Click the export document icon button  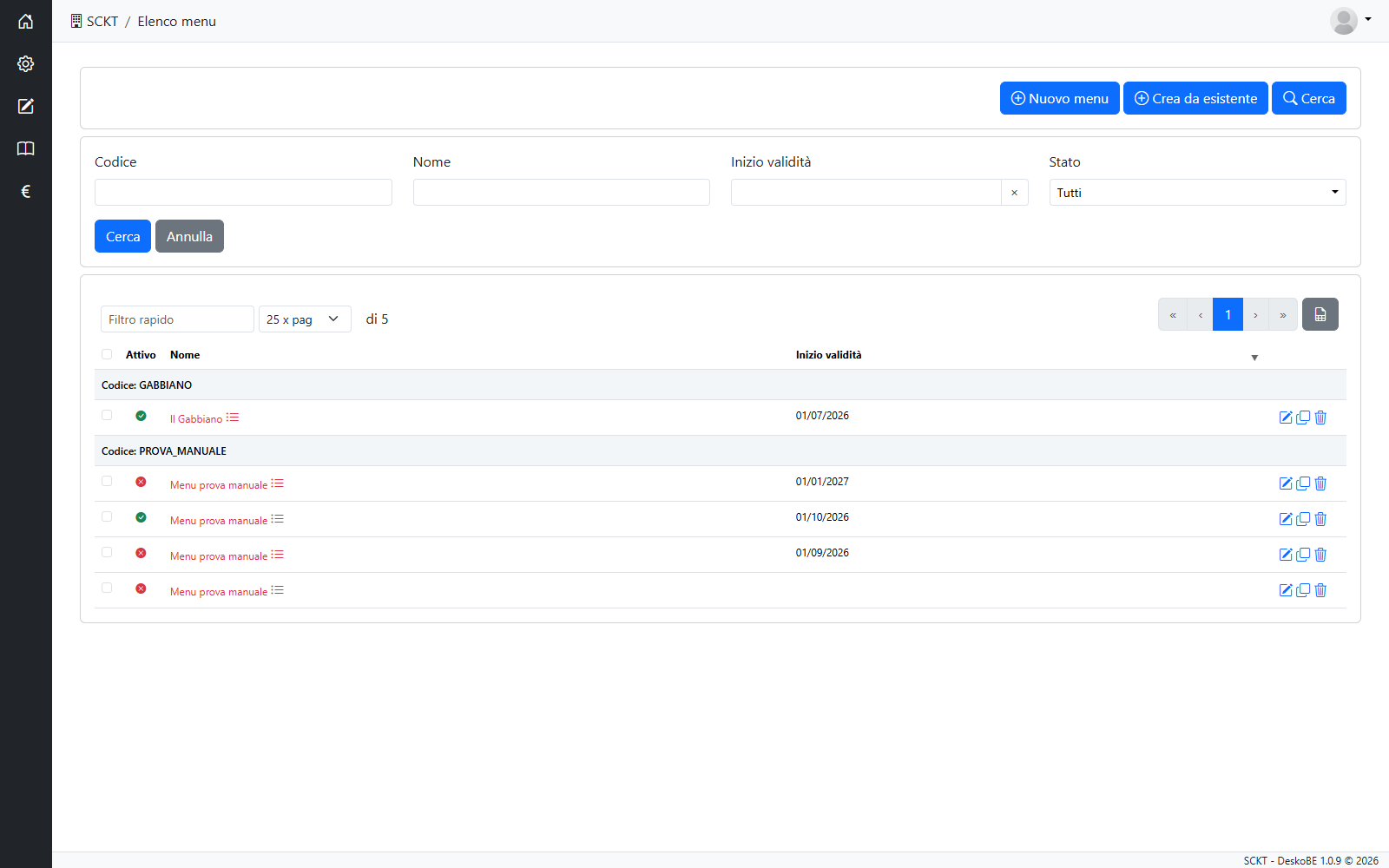(1320, 314)
